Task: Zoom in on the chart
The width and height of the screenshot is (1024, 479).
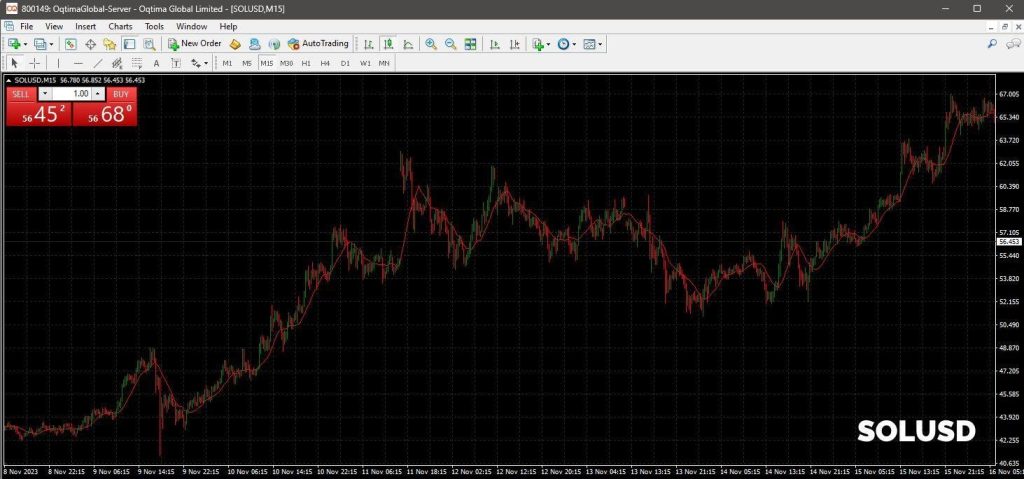Action: (x=431, y=44)
